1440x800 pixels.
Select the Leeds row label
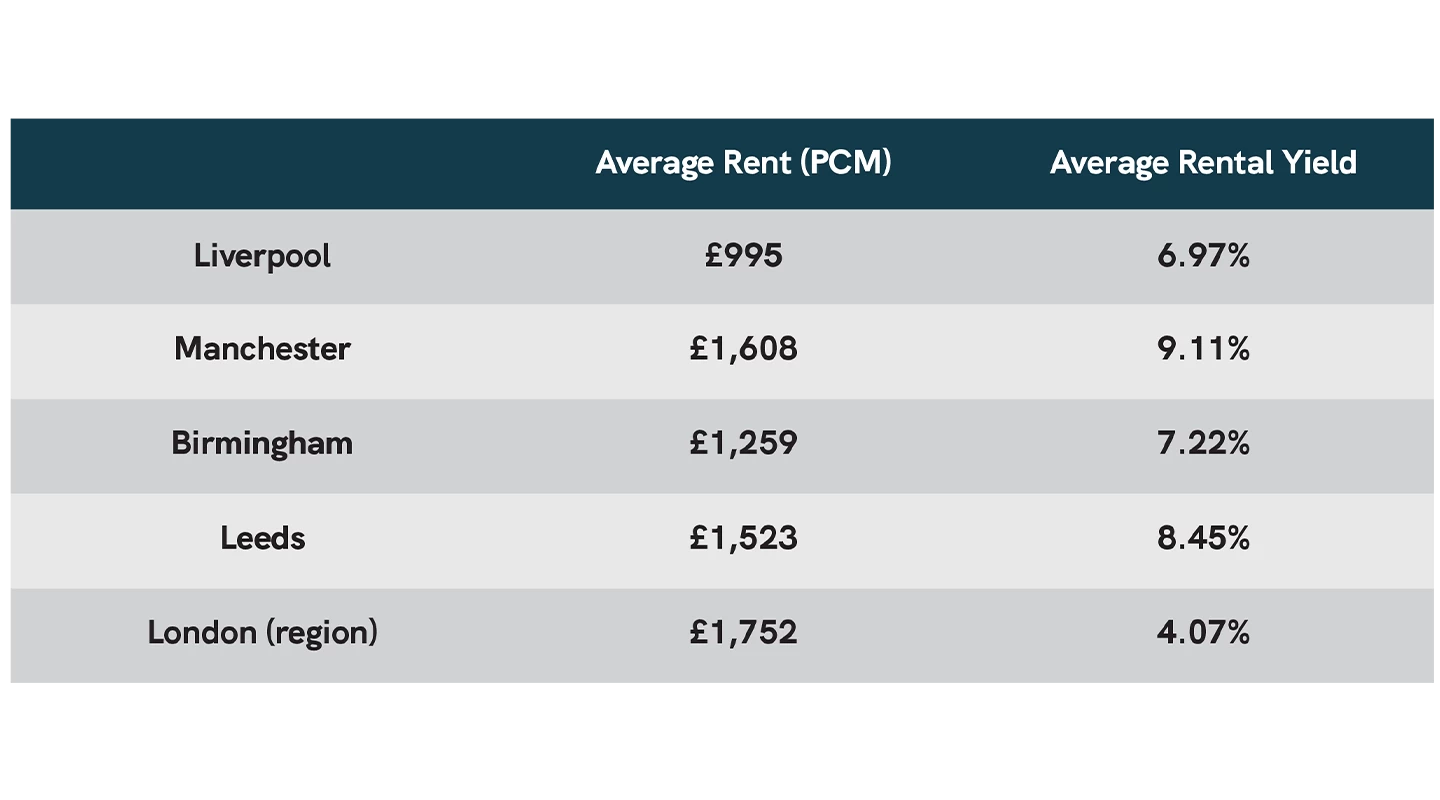pos(262,538)
